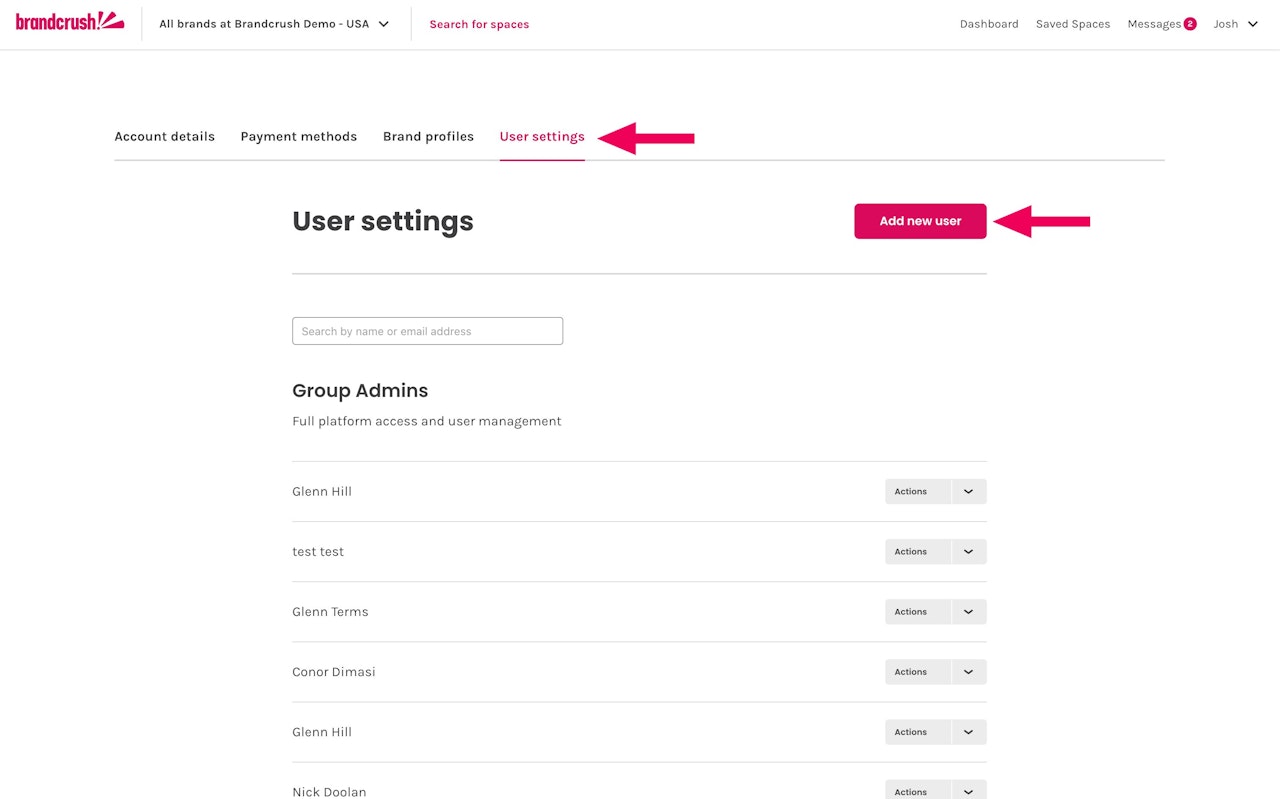Click the Brandcrush logo

70,21
